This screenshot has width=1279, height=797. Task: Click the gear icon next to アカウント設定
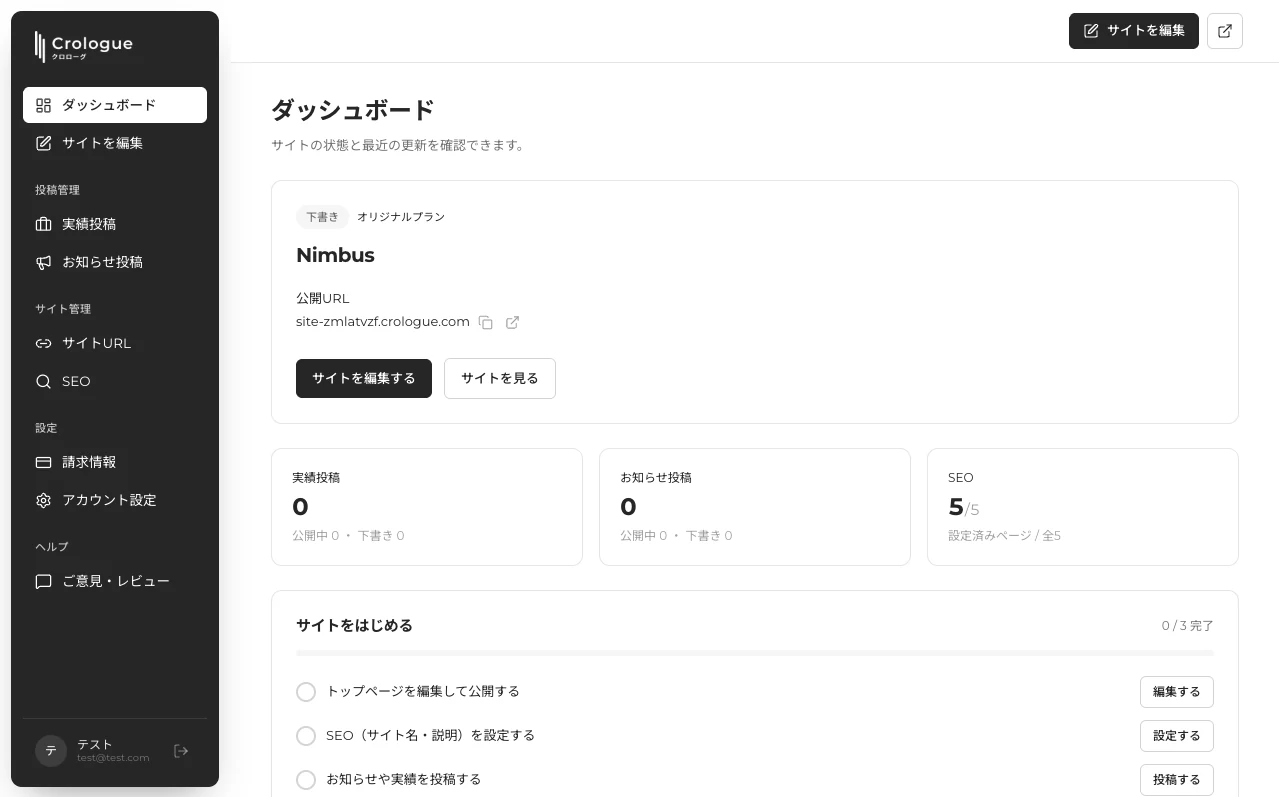pyautogui.click(x=43, y=500)
